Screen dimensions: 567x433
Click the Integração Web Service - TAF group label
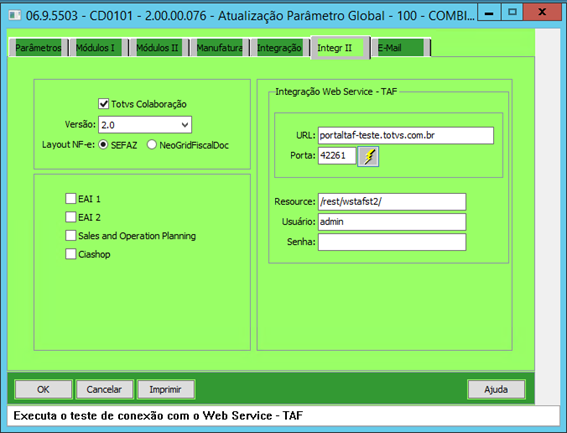(336, 92)
